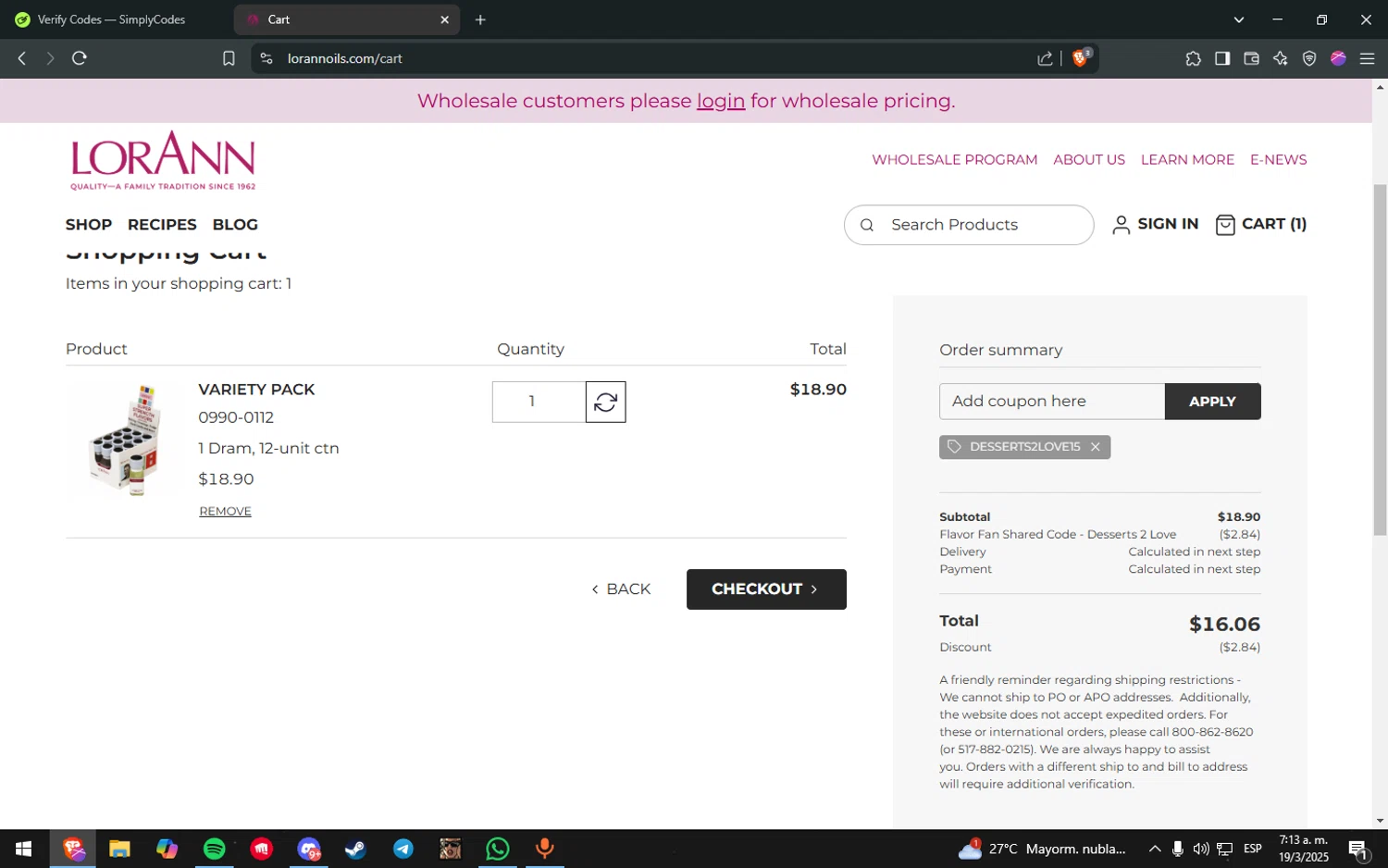The height and width of the screenshot is (868, 1388).
Task: Open the tab search dropdown arrow
Action: [1238, 19]
